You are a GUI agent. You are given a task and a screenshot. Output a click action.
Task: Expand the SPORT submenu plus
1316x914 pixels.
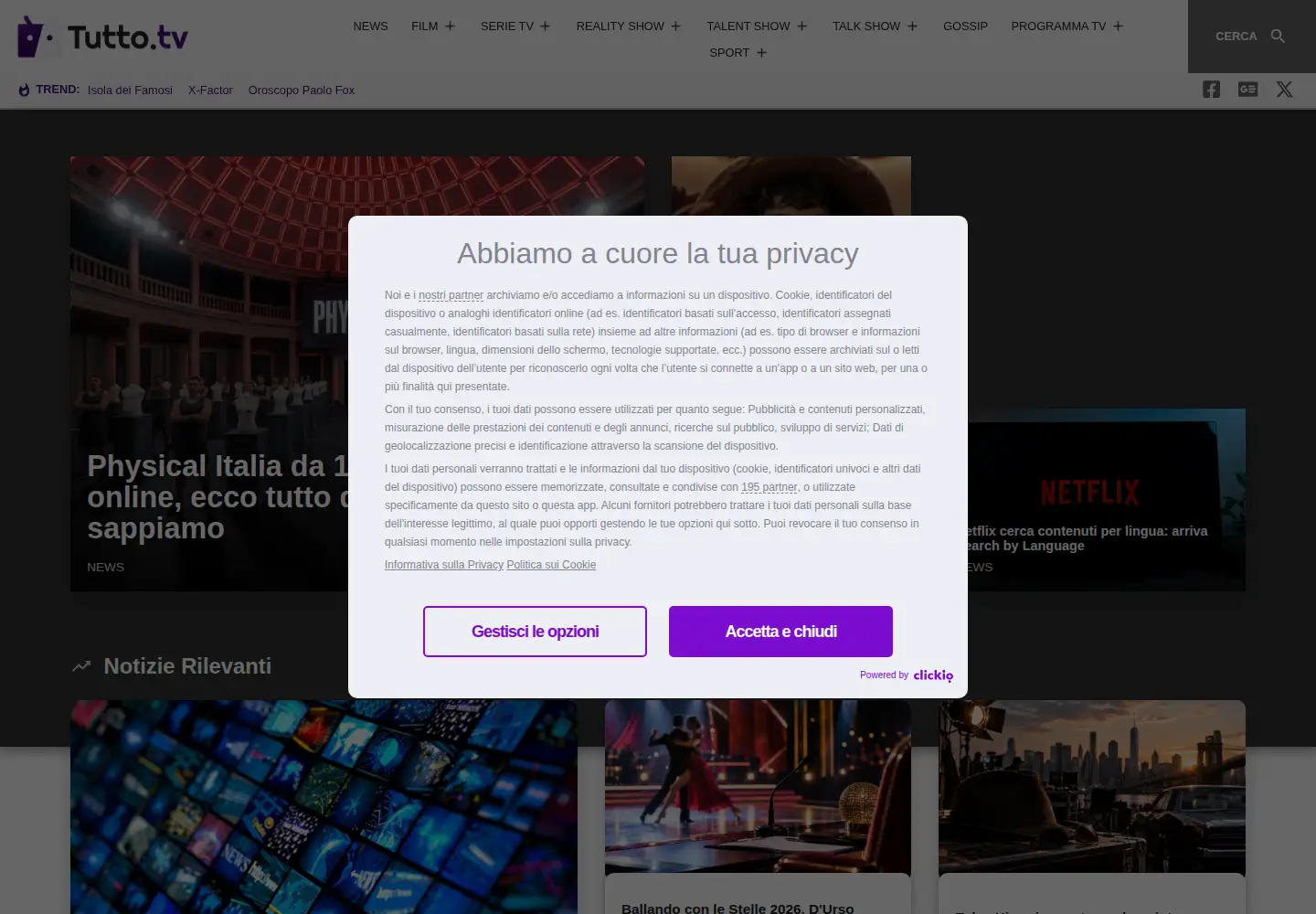pyautogui.click(x=761, y=53)
